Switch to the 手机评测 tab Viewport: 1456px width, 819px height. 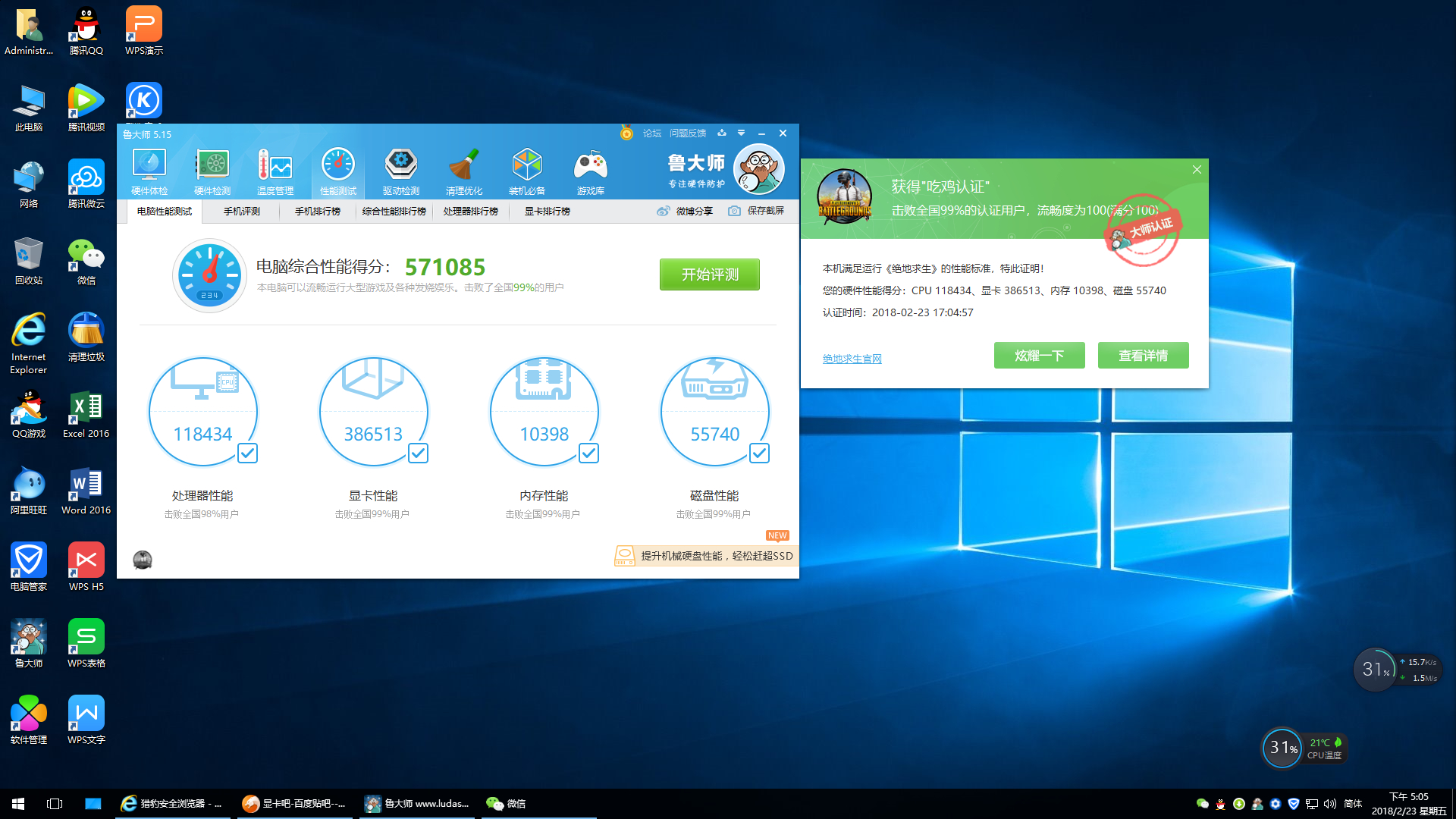241,212
